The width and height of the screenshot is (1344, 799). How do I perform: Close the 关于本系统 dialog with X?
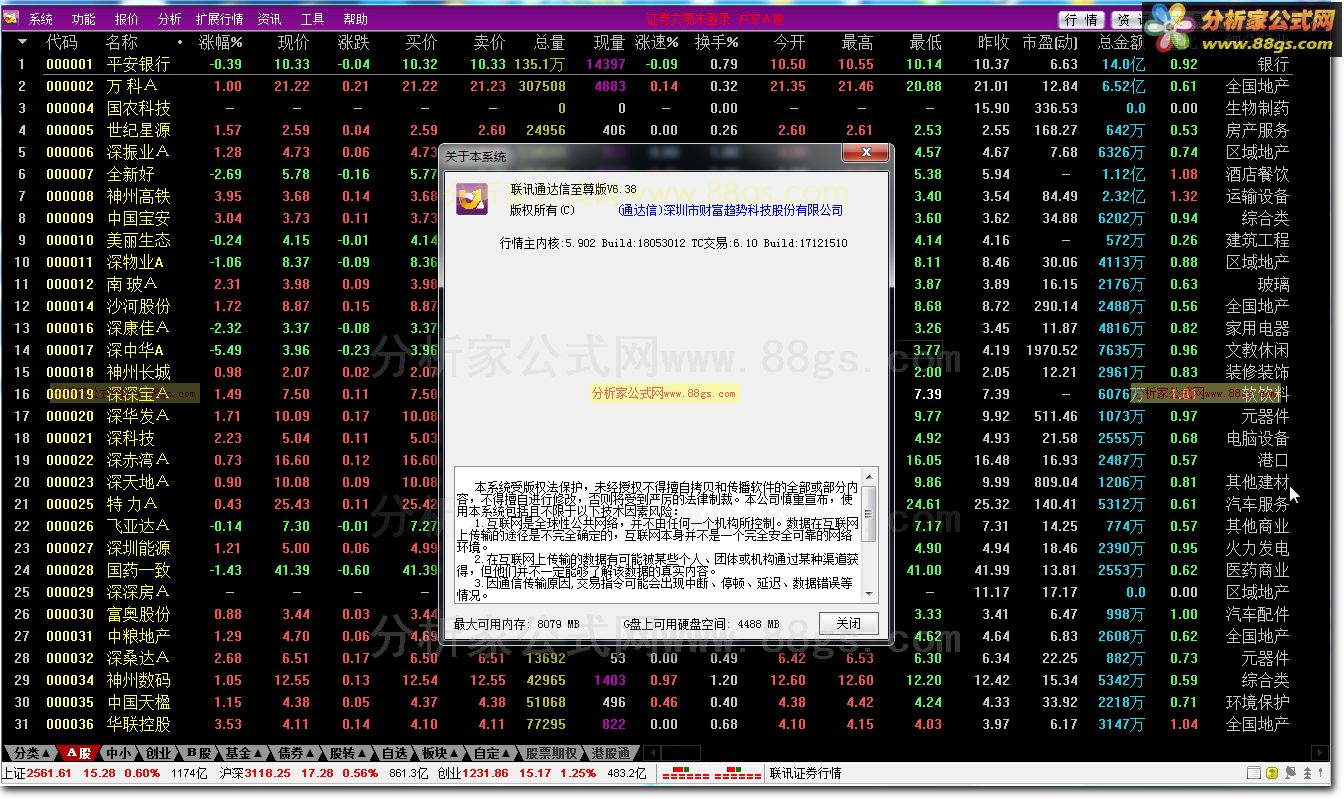[864, 153]
